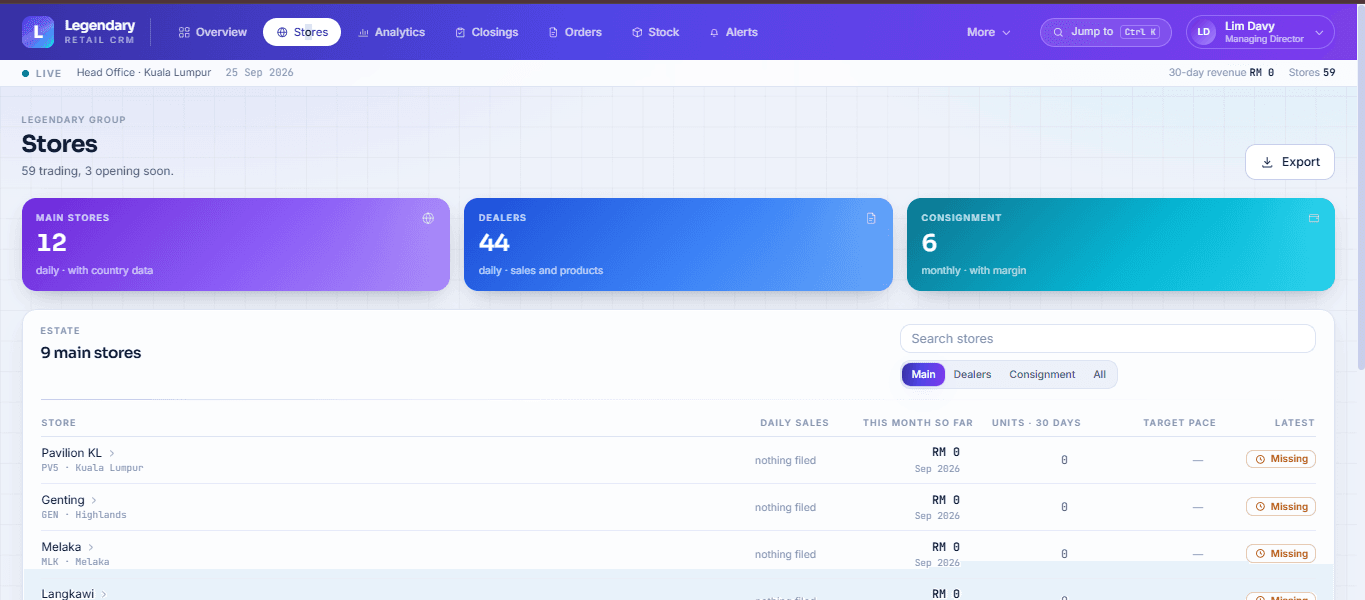Open the Pavilion KL store
This screenshot has height=600, width=1365.
pyautogui.click(x=71, y=453)
